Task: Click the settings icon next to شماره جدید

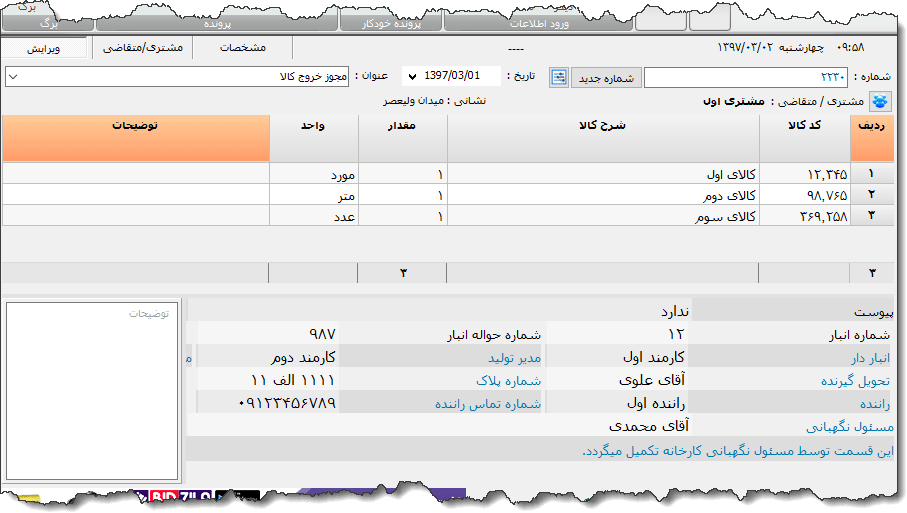Action: [x=559, y=77]
